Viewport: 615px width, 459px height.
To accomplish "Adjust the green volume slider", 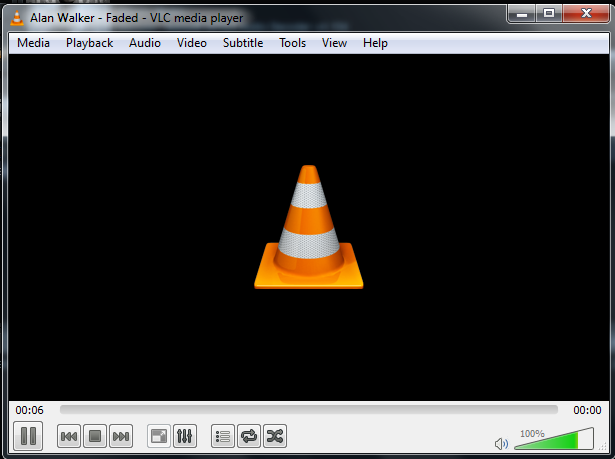I will click(554, 439).
